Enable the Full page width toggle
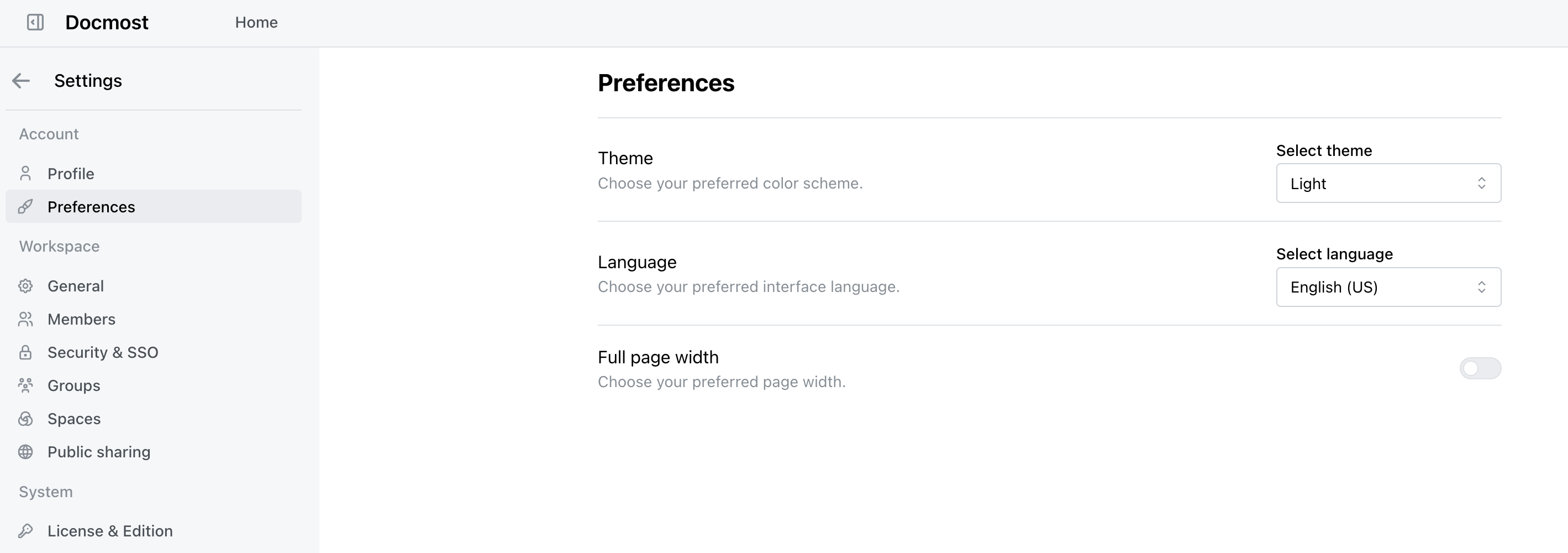This screenshot has width=1568, height=553. 1479,368
